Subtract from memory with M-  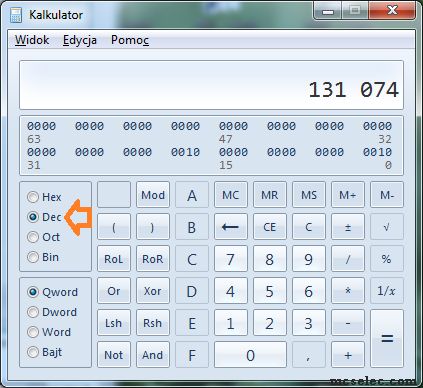click(387, 195)
